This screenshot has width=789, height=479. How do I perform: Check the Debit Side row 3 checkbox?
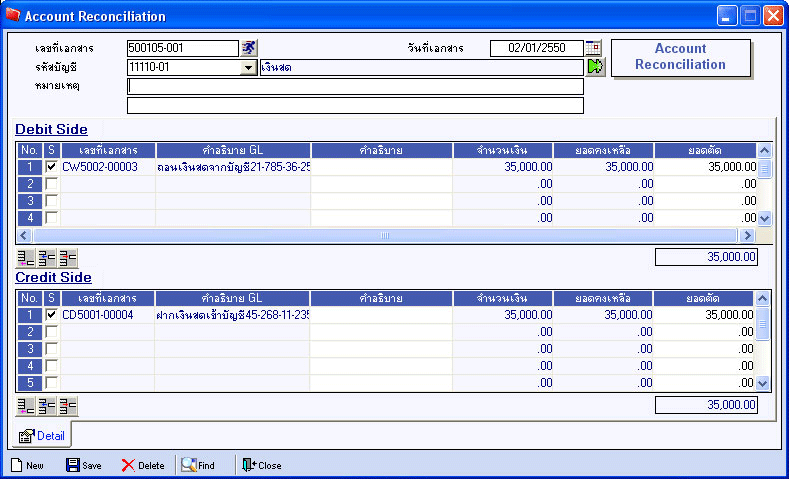[x=51, y=201]
